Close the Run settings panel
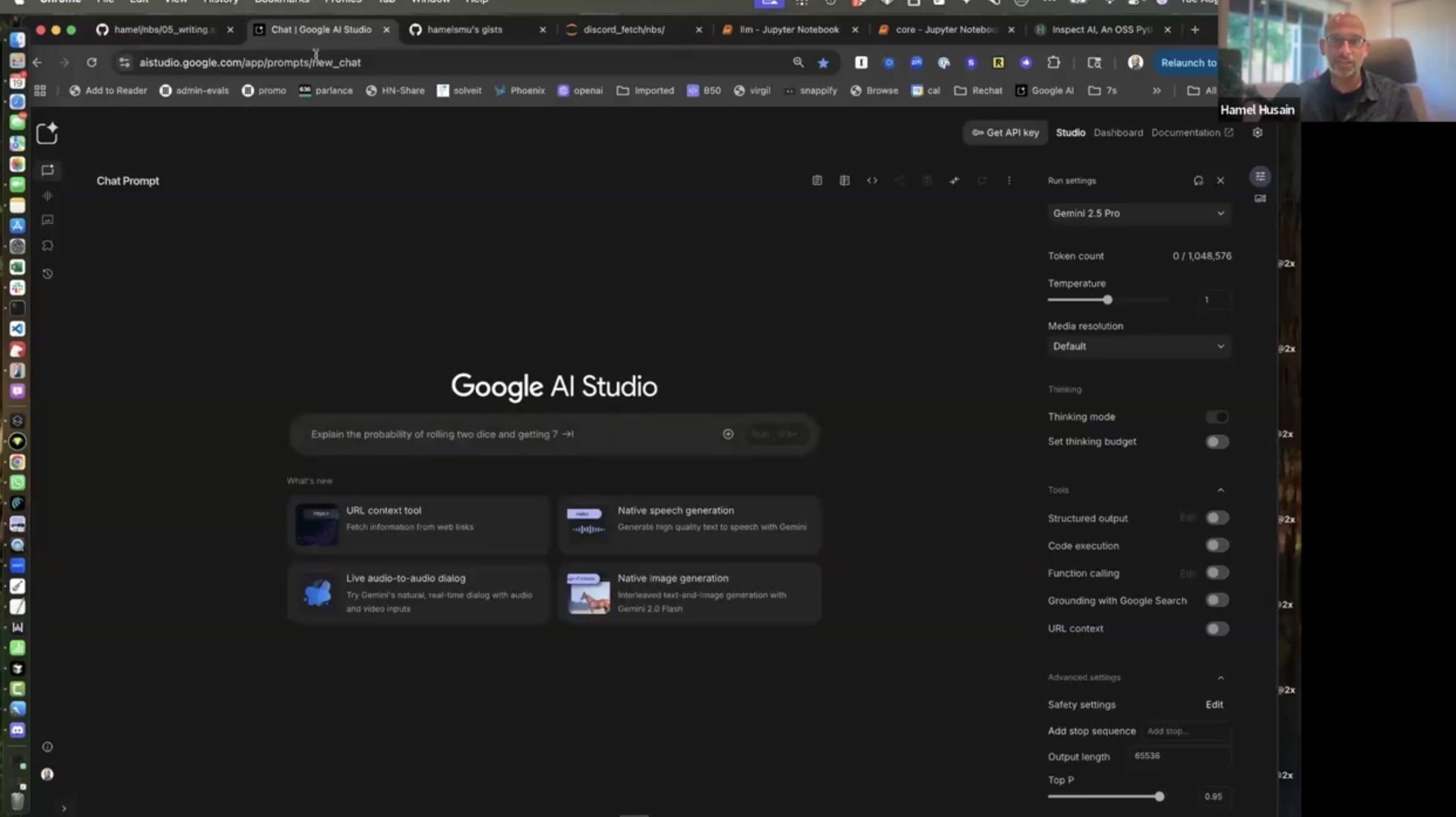Screen dimensions: 1456x817 point(1220,181)
